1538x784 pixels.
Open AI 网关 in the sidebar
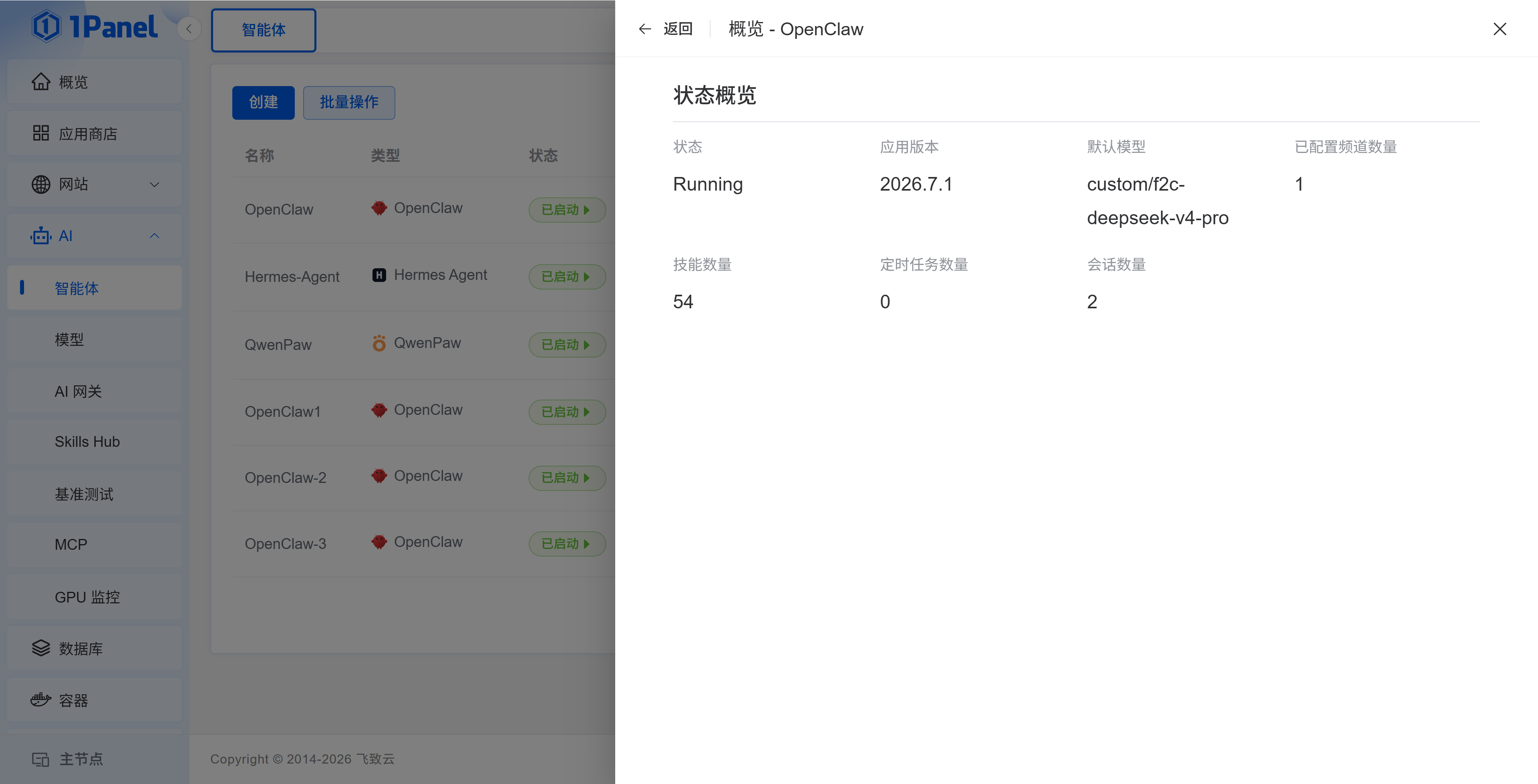(x=95, y=391)
